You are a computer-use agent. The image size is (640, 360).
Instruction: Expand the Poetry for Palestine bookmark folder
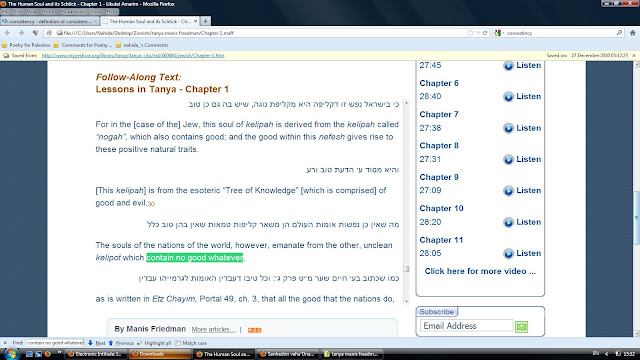26,45
